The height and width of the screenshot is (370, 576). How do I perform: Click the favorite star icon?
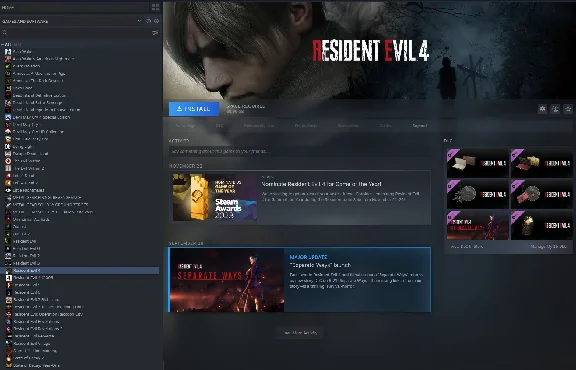click(568, 109)
